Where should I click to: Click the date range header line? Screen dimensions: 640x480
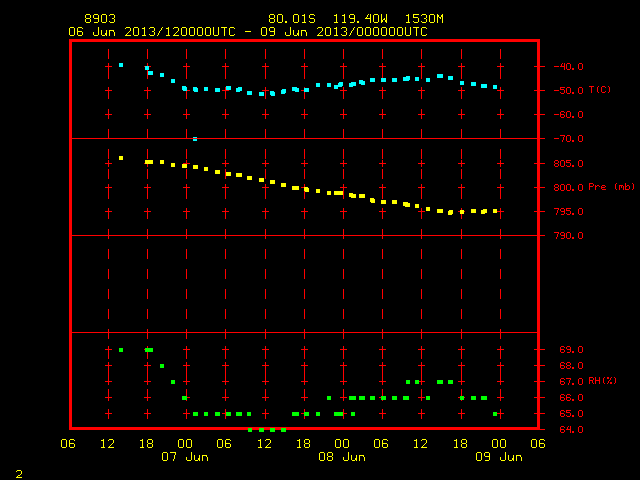[x=248, y=32]
